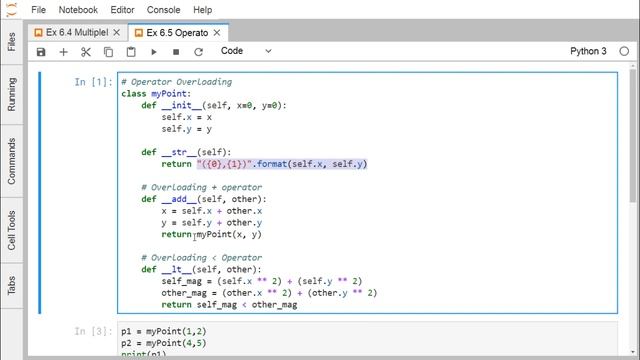Open the Commands sidebar panel

[x=11, y=161]
